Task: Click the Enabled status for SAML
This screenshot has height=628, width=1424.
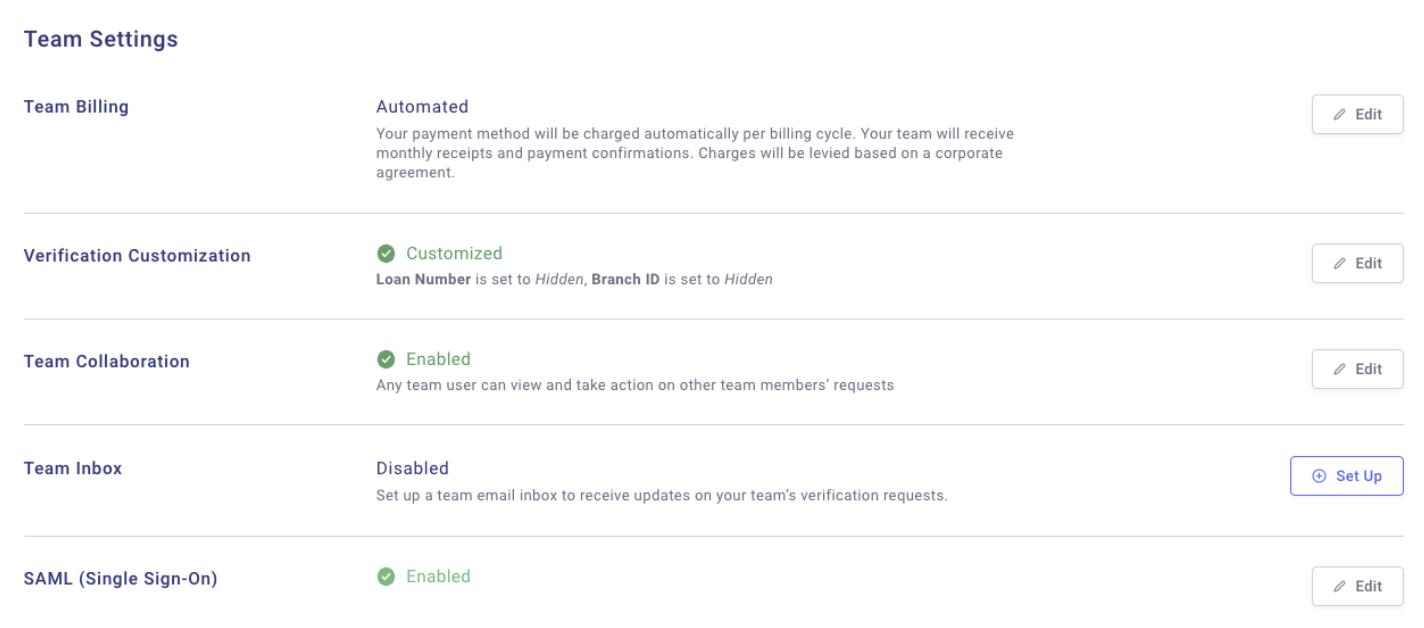Action: coord(438,577)
